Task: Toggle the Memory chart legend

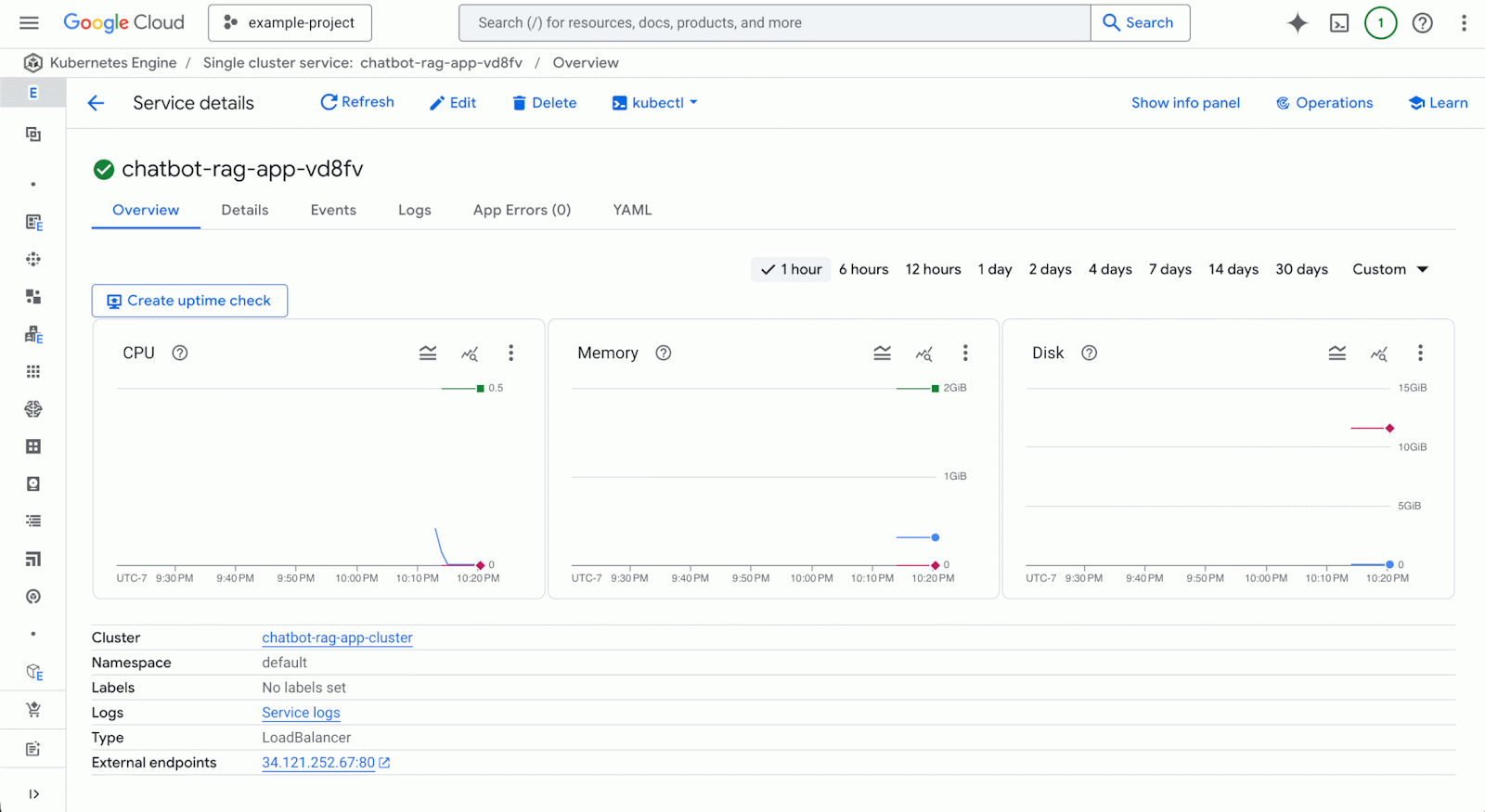Action: (x=883, y=354)
